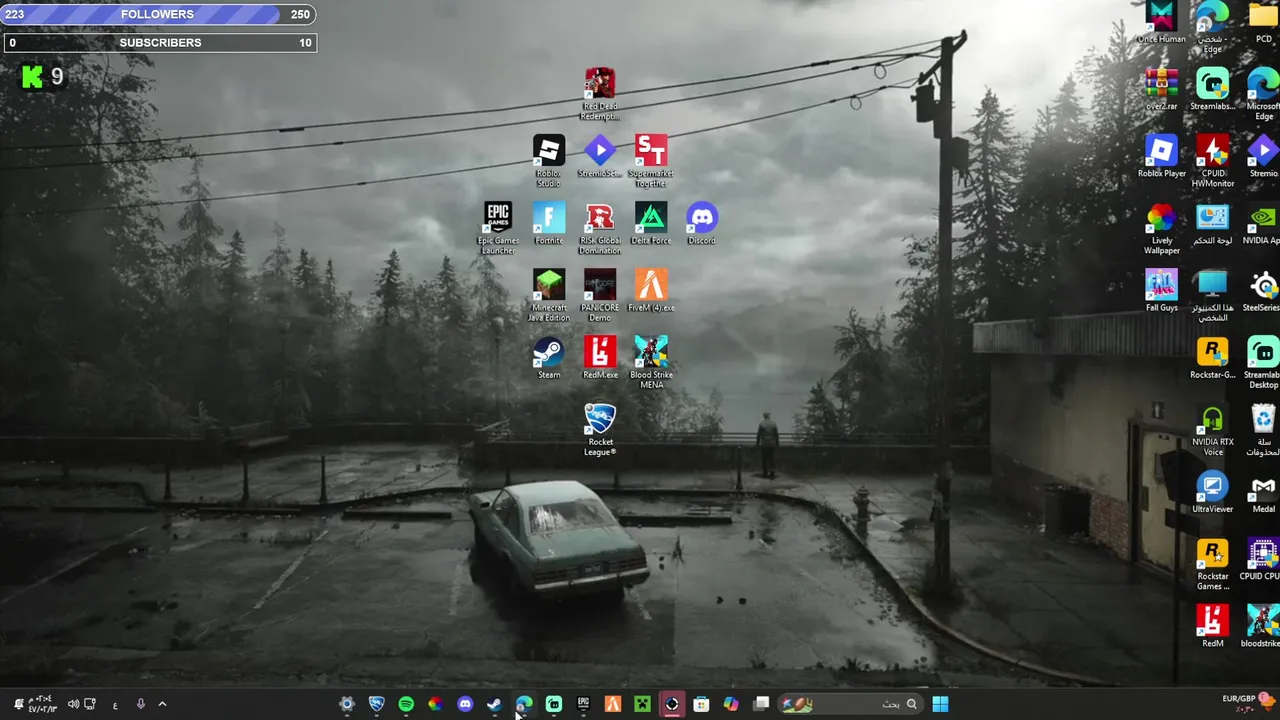This screenshot has height=720, width=1280.
Task: Open the EUR/GBP widget on the taskbar
Action: pos(1248,703)
